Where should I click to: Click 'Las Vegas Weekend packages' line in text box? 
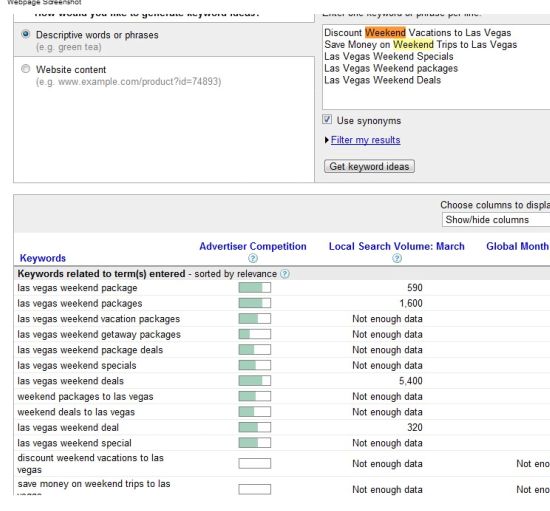391,68
